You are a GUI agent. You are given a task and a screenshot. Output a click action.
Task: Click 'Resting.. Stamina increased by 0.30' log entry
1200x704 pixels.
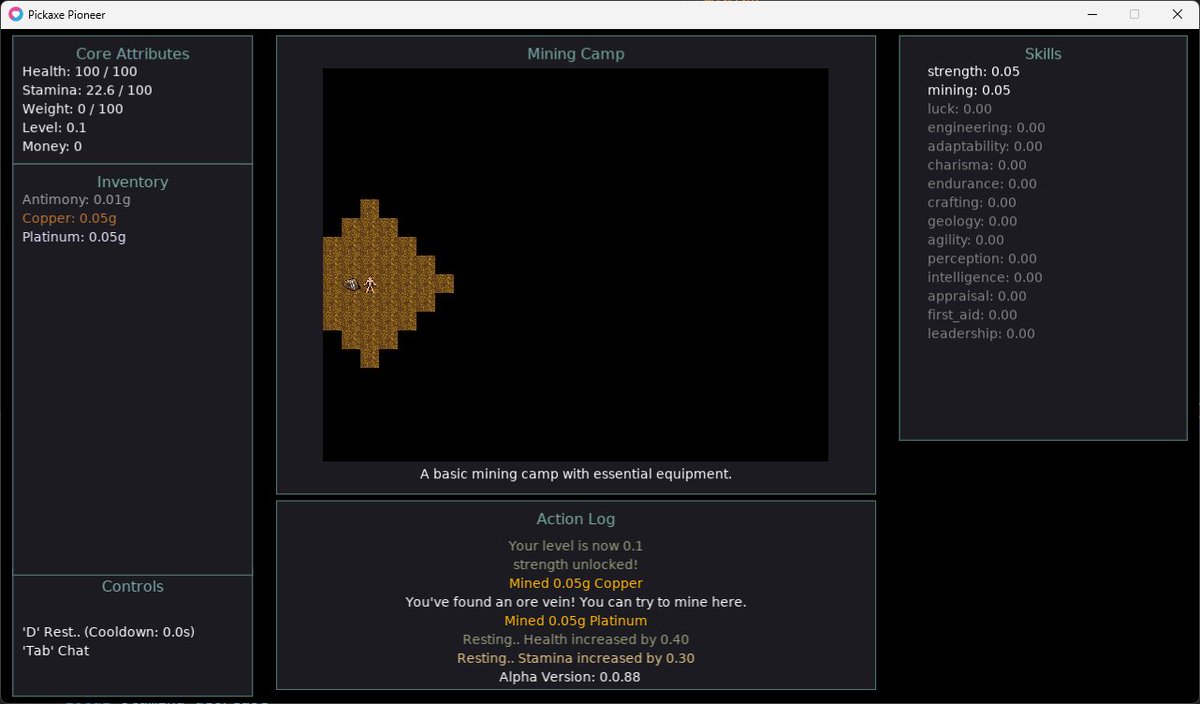tap(576, 658)
